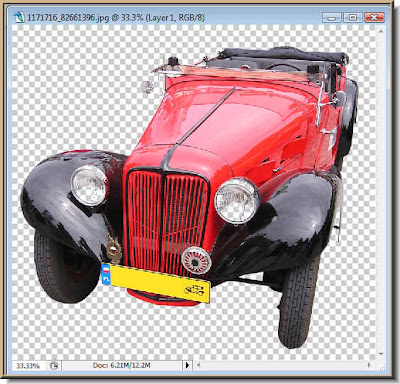Image resolution: width=400 pixels, height=384 pixels.
Task: Click the horizontal scrollbar right arrow
Action: point(370,365)
